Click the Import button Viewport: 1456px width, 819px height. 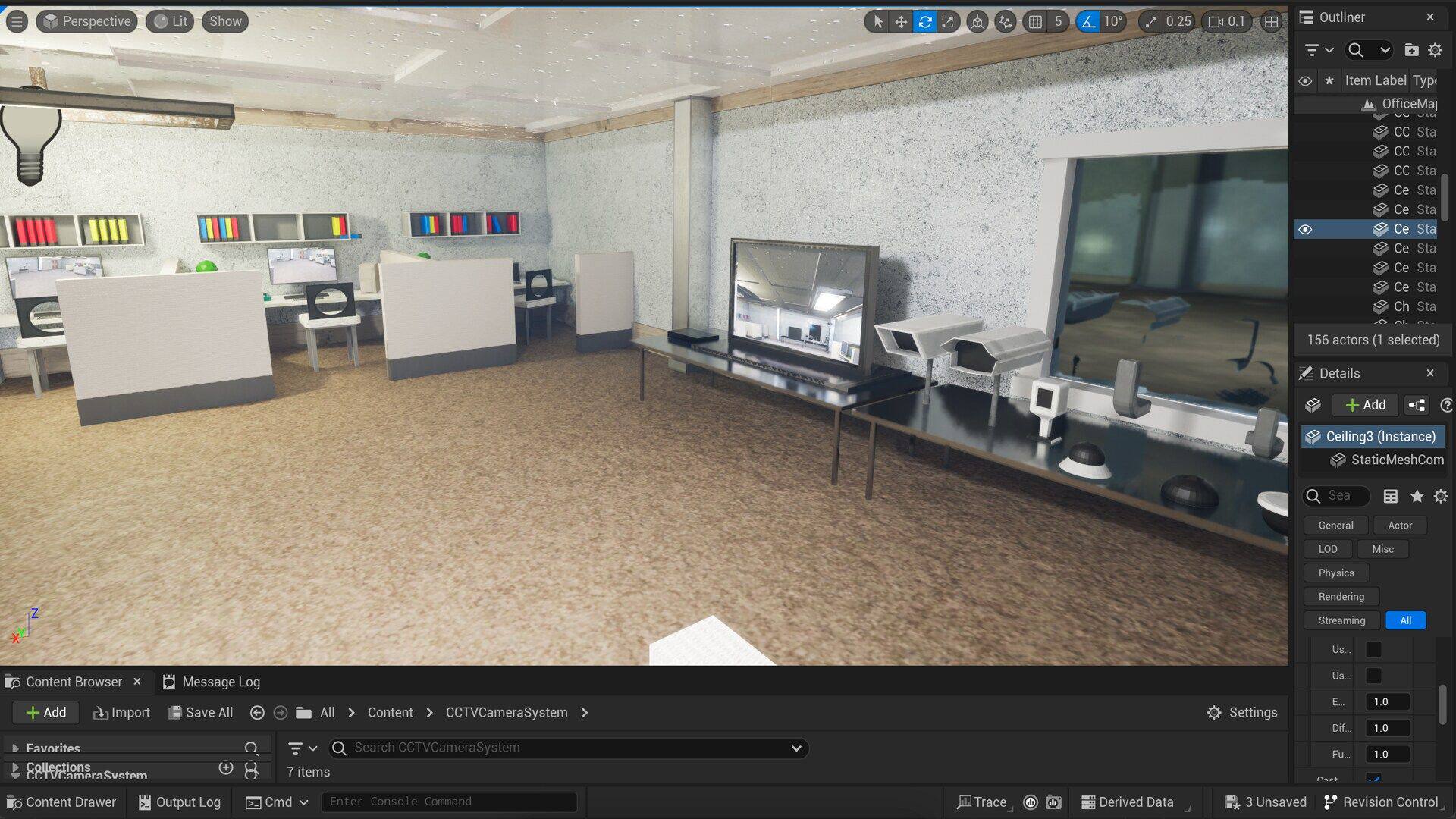click(x=121, y=713)
